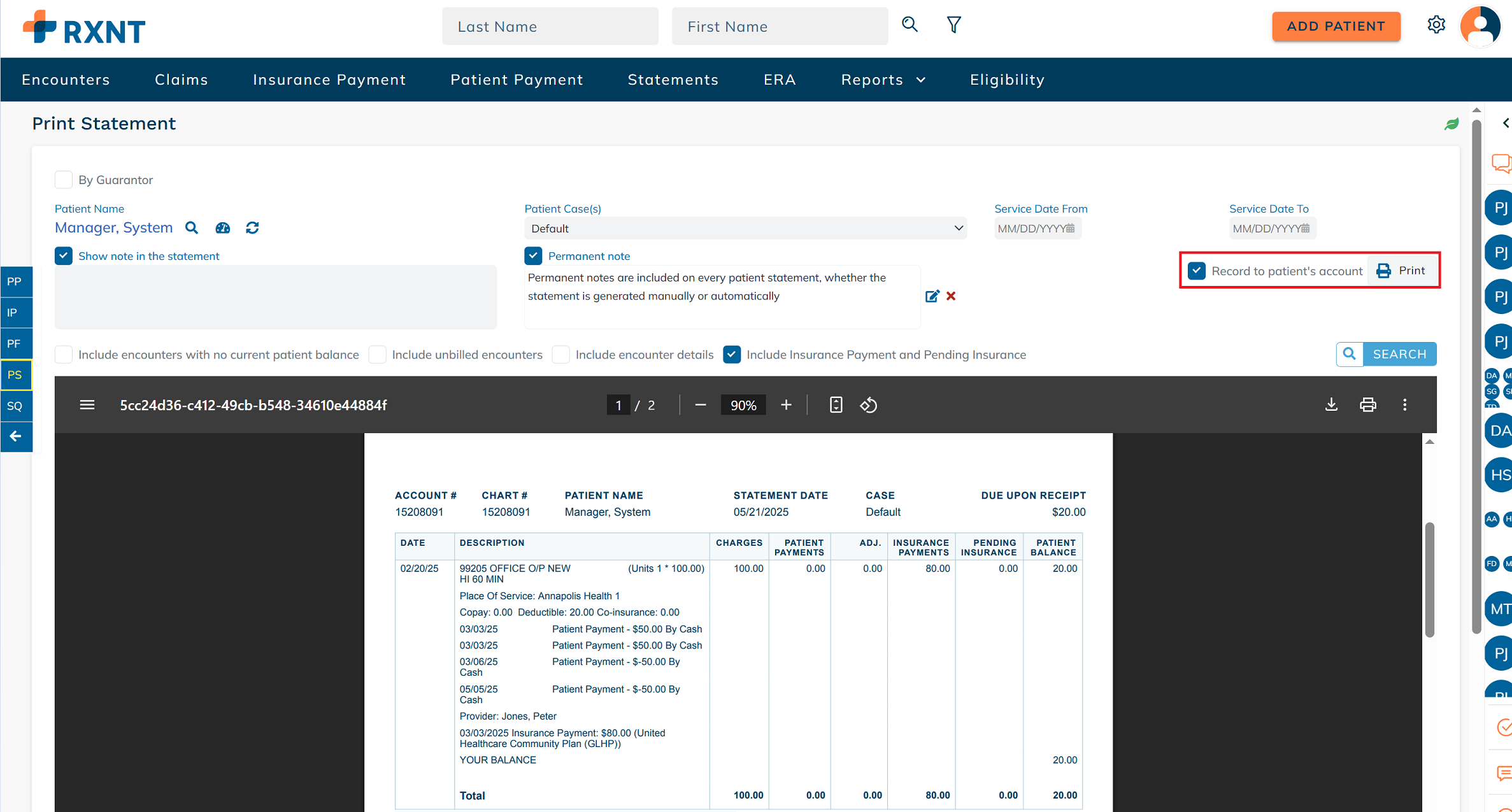The width and height of the screenshot is (1512, 812).
Task: Enable the By Guarantor checkbox
Action: 64,180
